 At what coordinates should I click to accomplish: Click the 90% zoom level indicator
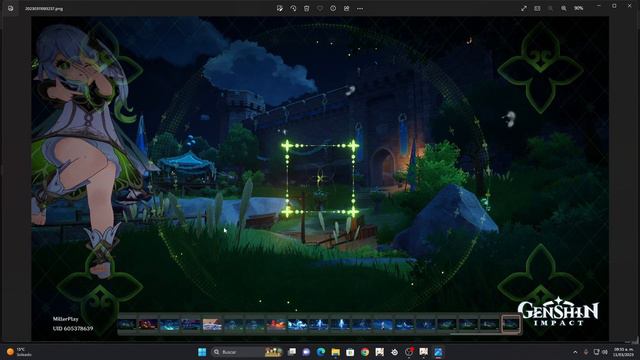coord(578,8)
